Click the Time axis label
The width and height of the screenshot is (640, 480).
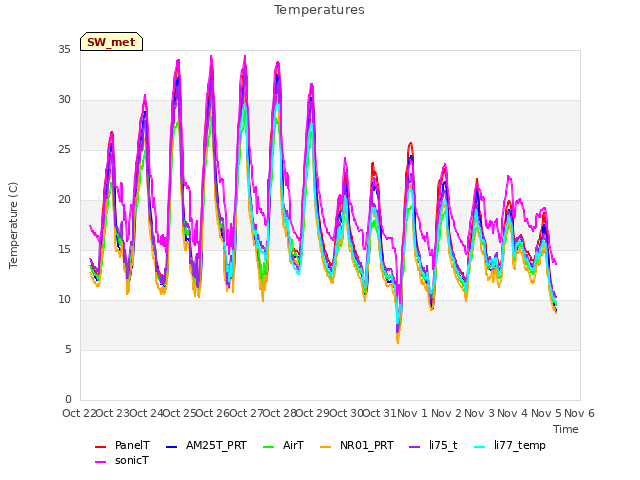point(566,429)
